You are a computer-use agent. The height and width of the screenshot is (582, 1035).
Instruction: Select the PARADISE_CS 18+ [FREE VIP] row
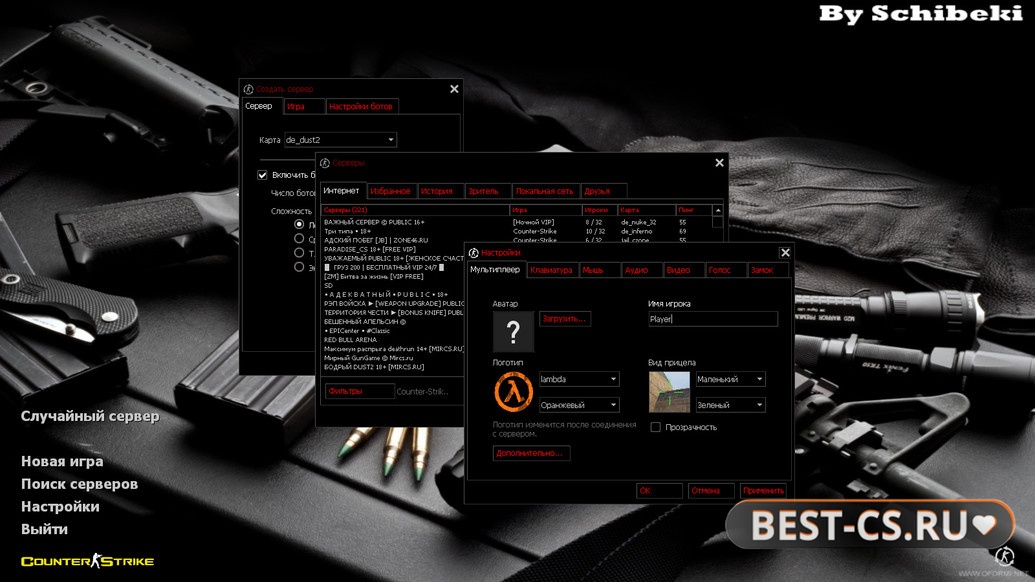(x=393, y=249)
